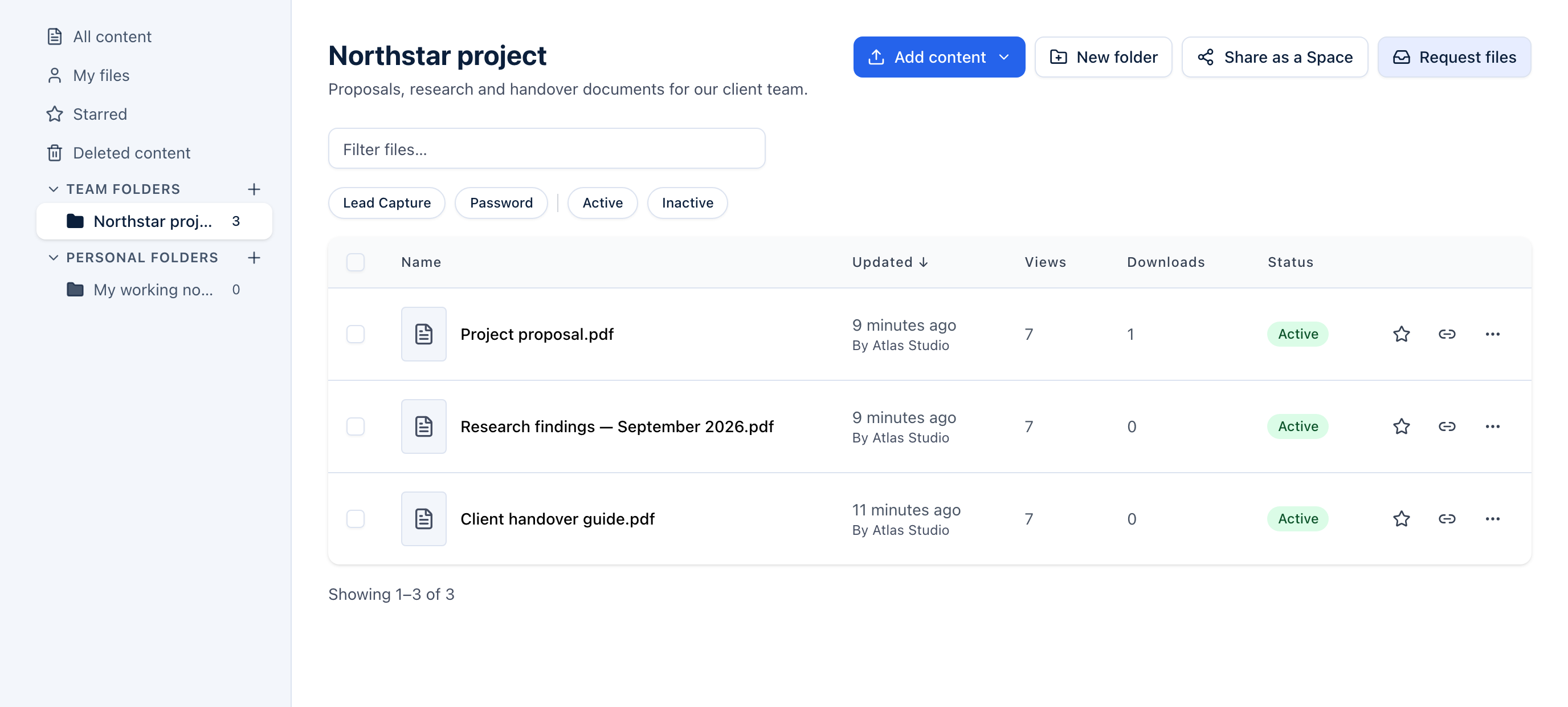The width and height of the screenshot is (1568, 707).
Task: Sort by the Updated column
Action: click(x=890, y=262)
